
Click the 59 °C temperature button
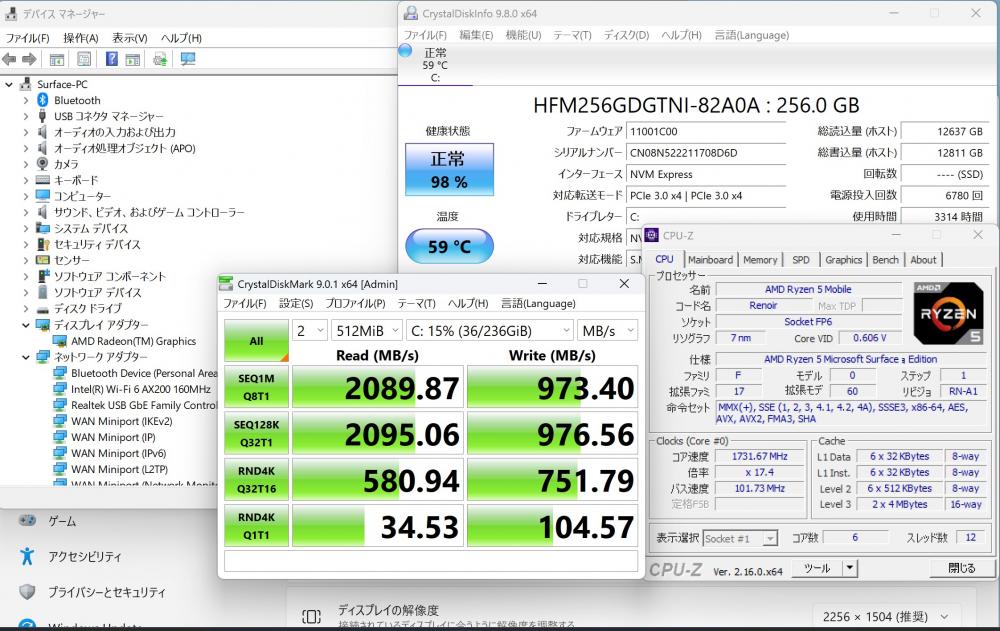[449, 246]
